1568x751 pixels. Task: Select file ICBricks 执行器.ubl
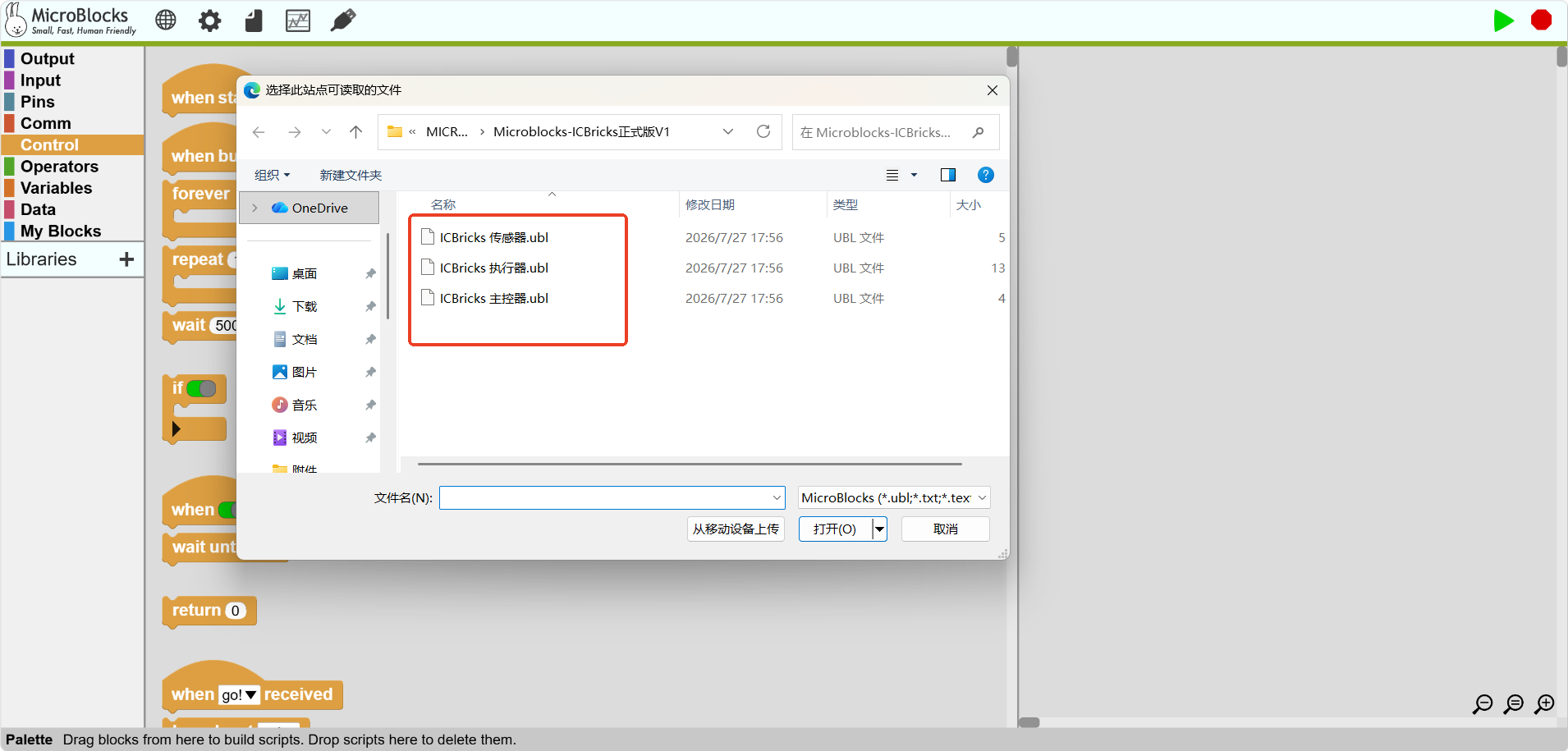[494, 268]
